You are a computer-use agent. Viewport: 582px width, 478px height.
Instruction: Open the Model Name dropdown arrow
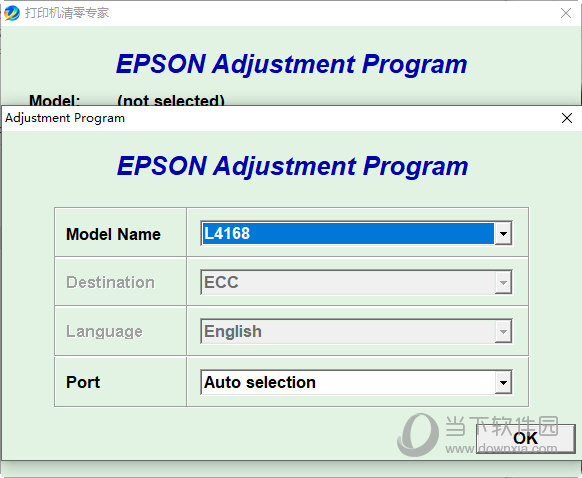tap(503, 233)
